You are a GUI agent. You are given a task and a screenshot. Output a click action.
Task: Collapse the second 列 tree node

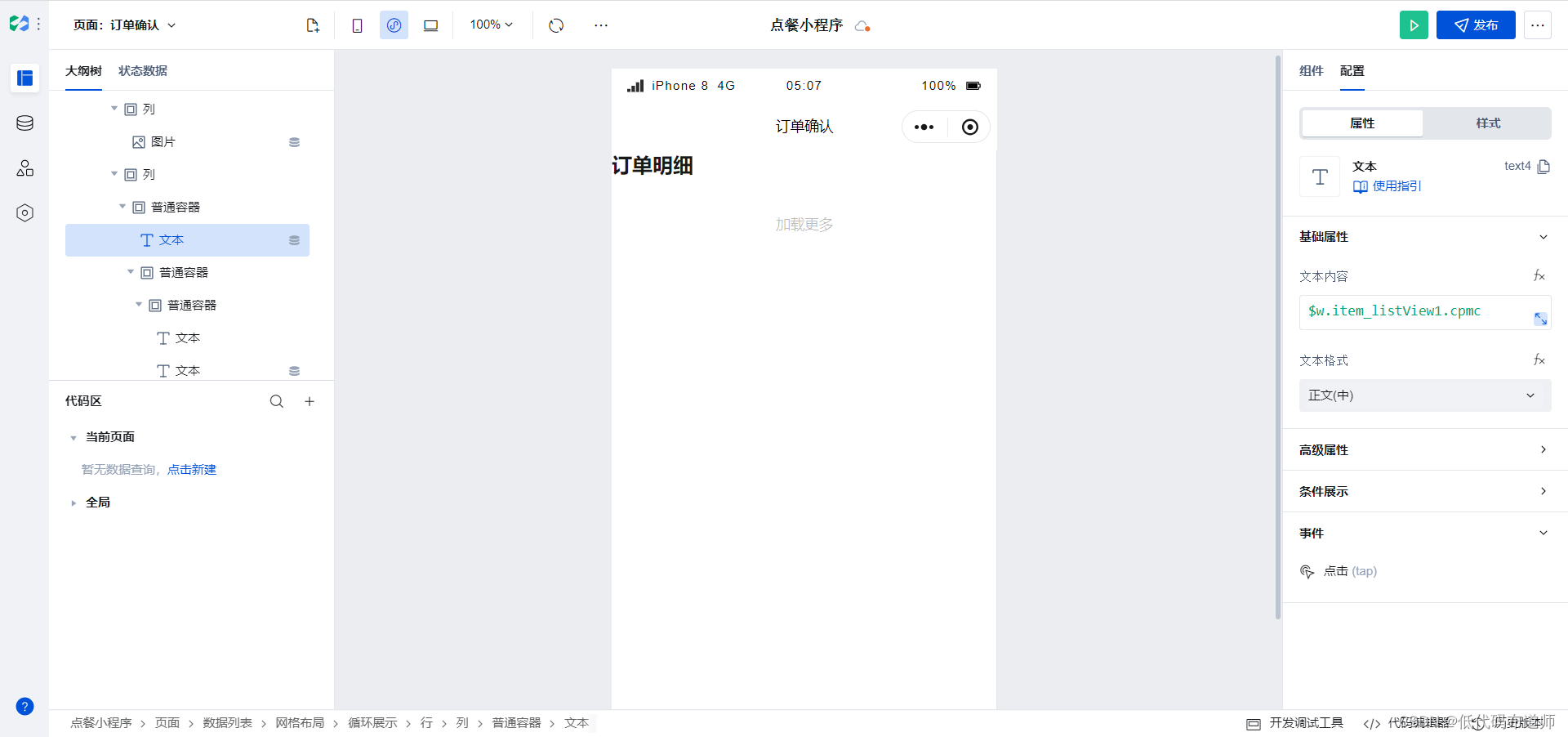point(114,174)
